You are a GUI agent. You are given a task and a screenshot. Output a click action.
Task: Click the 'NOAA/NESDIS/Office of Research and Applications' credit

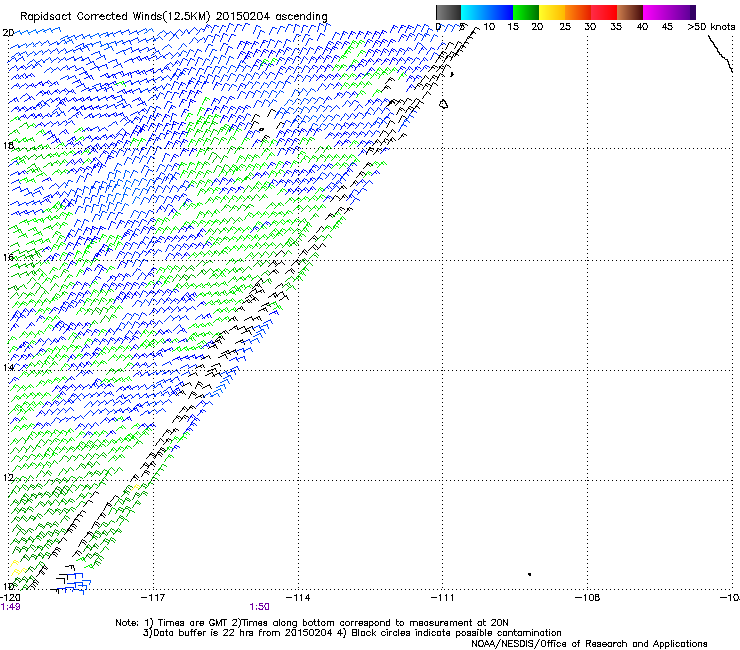coord(589,644)
